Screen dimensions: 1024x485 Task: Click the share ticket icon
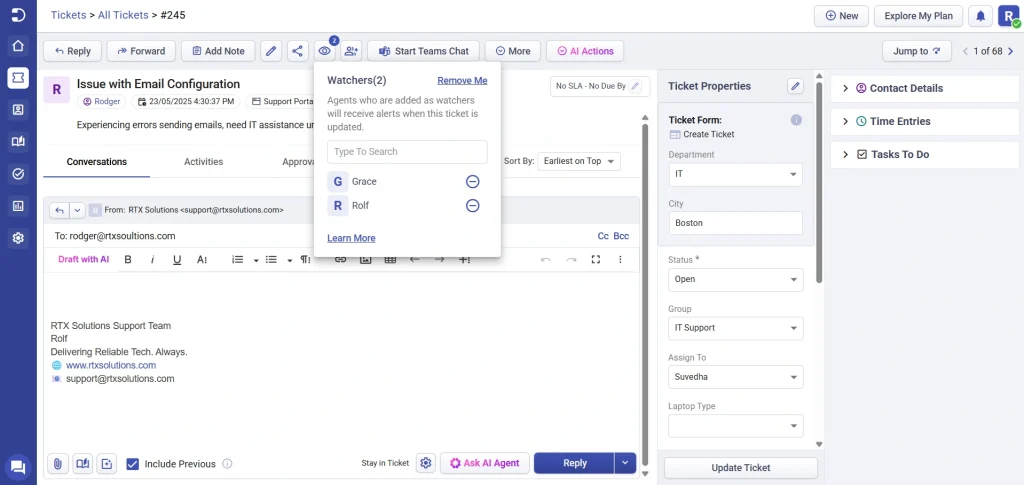tap(297, 51)
